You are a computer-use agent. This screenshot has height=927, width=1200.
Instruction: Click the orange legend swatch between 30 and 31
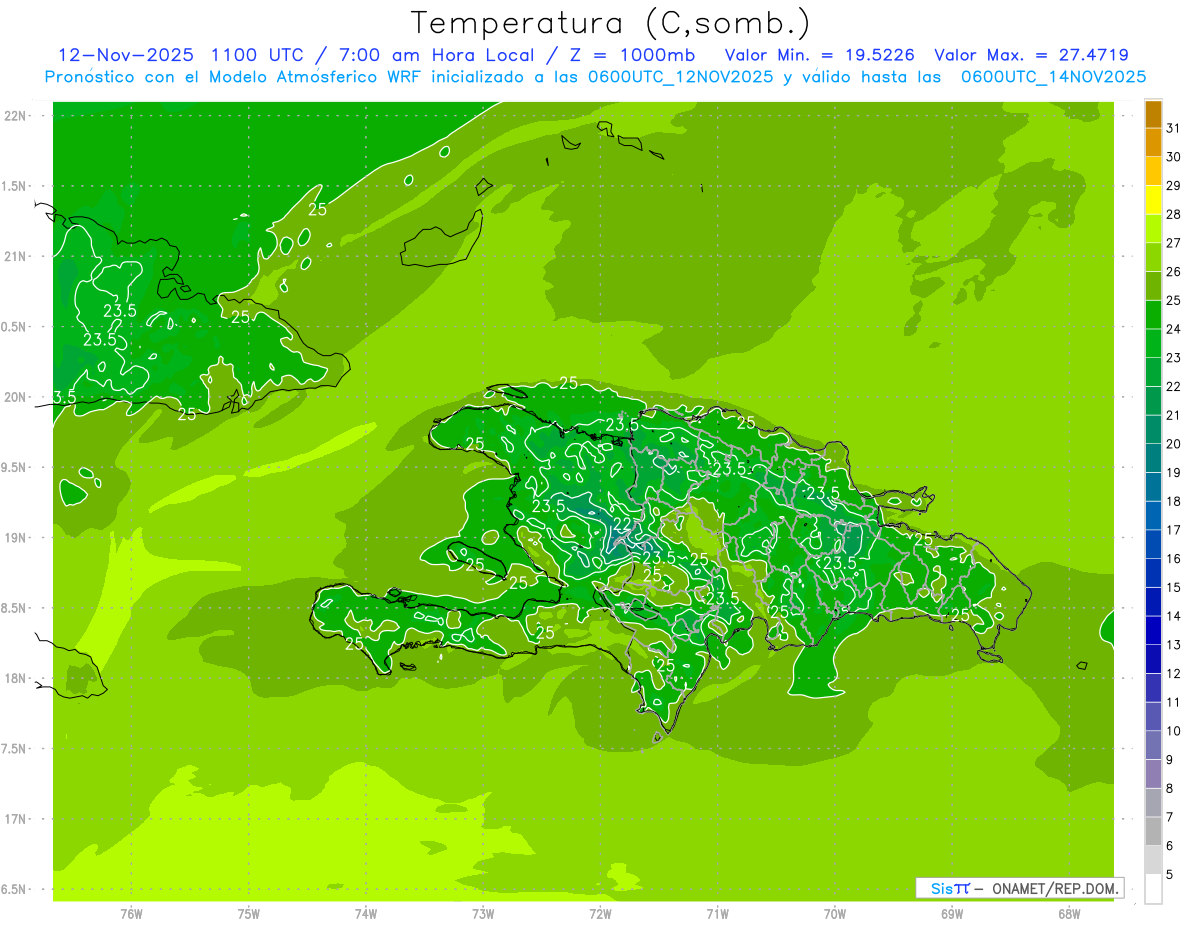(1153, 142)
